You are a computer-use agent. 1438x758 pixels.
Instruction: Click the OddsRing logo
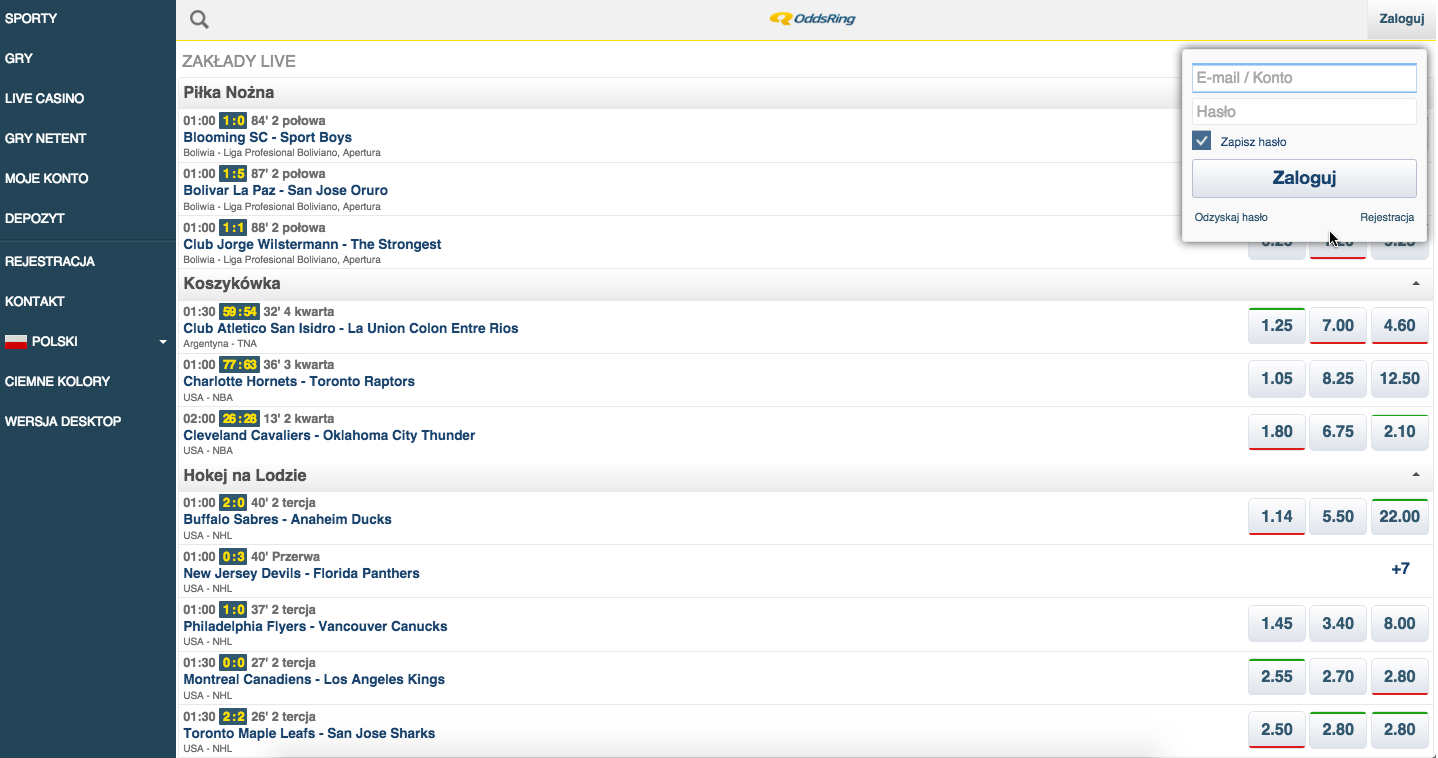pyautogui.click(x=813, y=18)
